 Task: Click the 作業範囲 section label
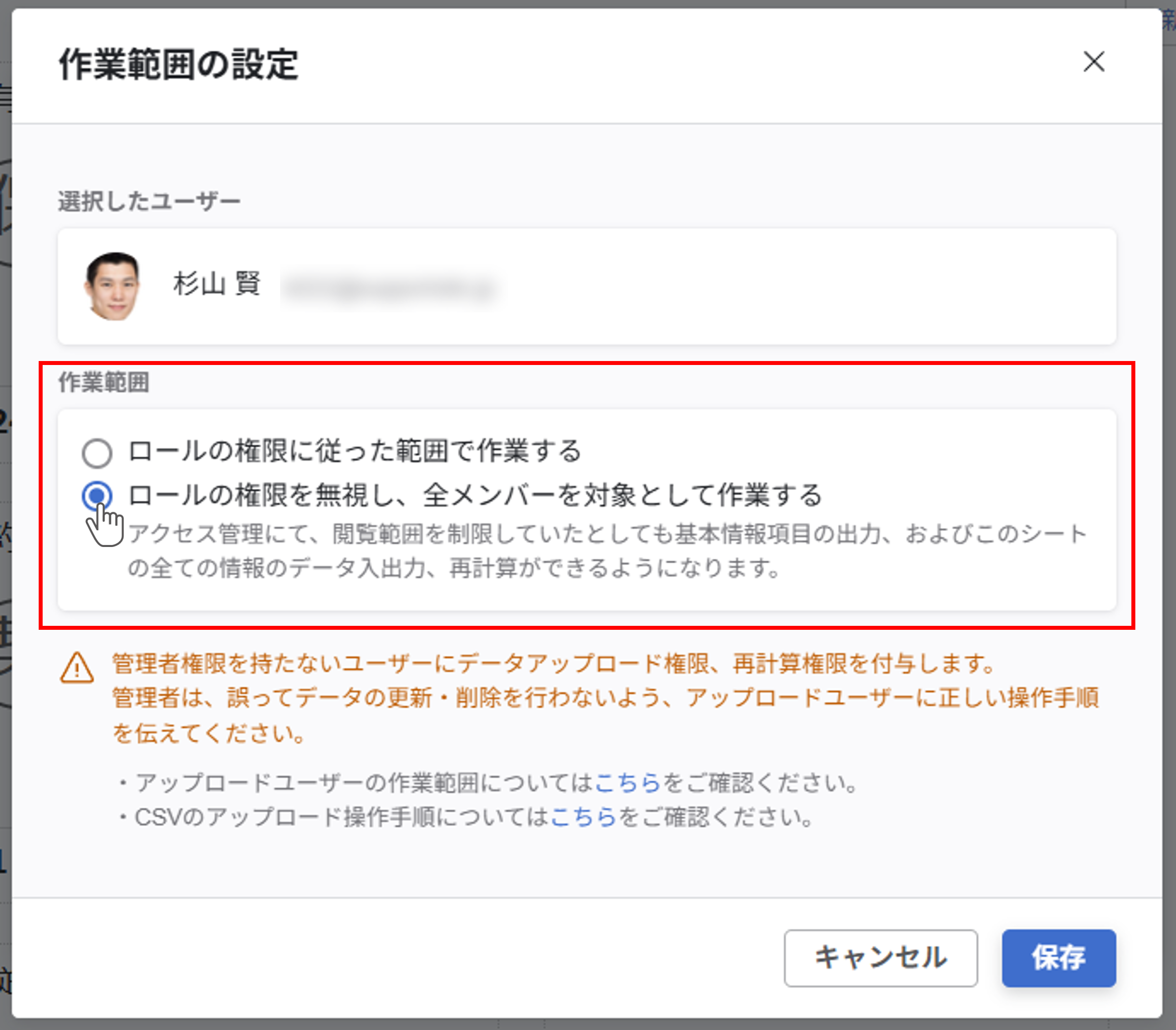coord(104,382)
